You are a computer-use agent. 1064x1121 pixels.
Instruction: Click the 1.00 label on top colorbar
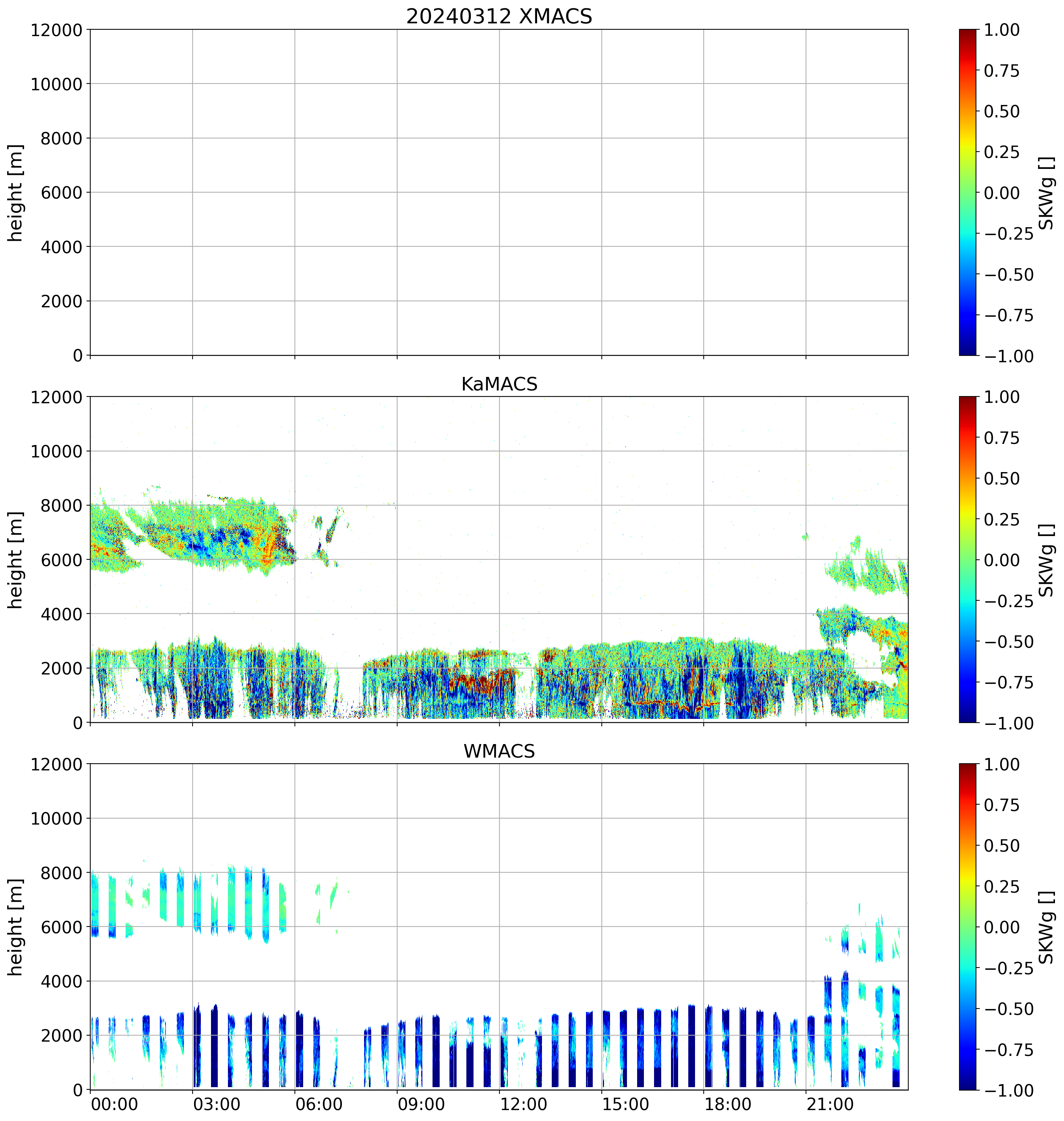1001,29
